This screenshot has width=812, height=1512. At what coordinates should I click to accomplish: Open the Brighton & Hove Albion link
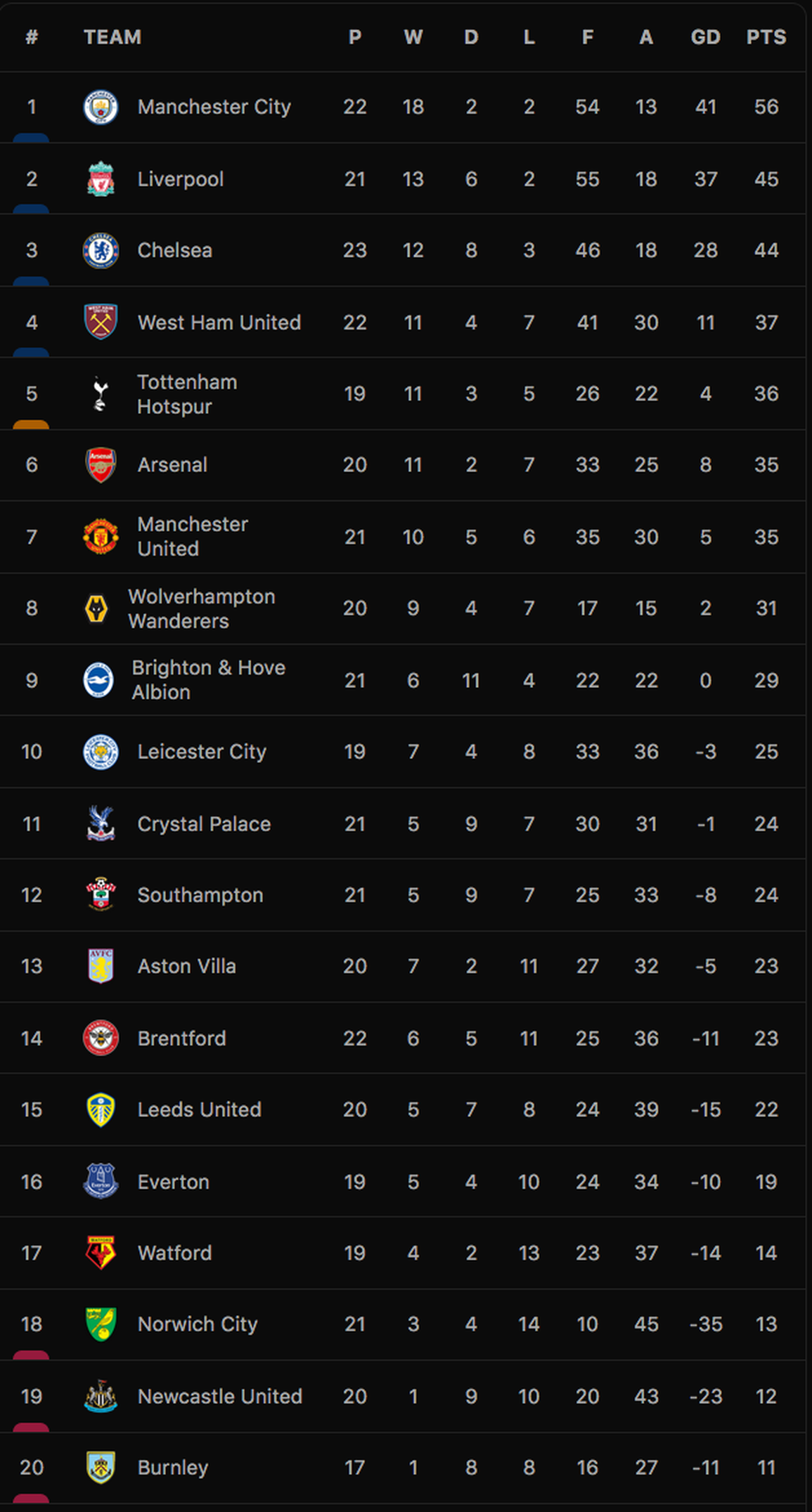209,679
